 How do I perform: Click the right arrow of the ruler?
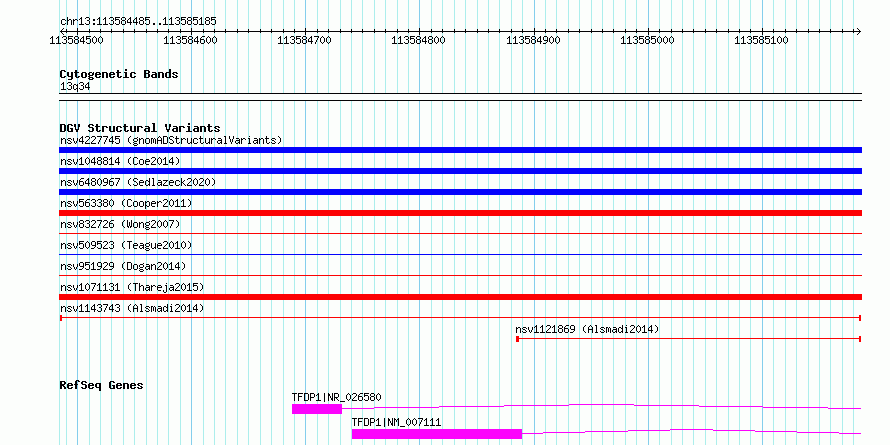[858, 31]
